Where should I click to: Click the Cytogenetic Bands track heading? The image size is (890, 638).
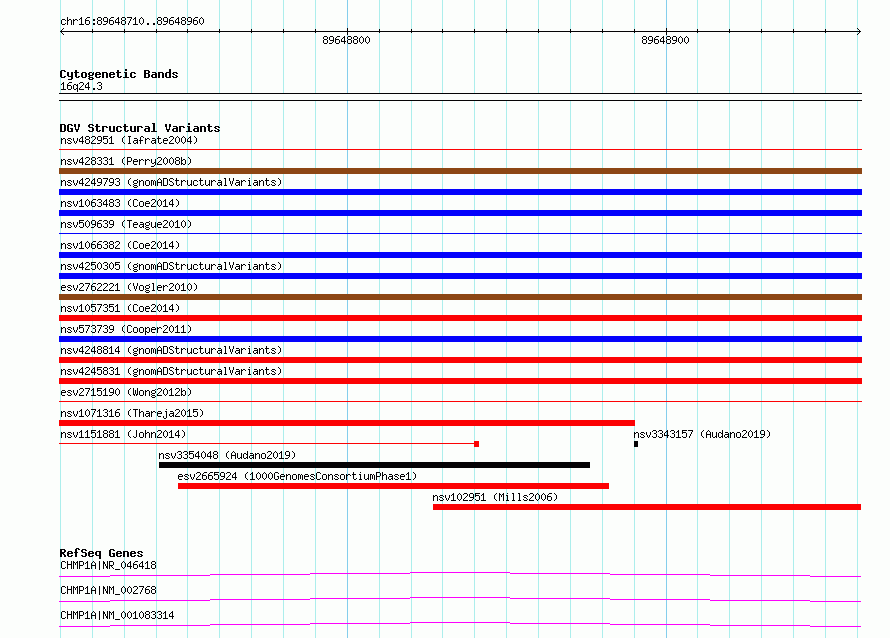119,74
